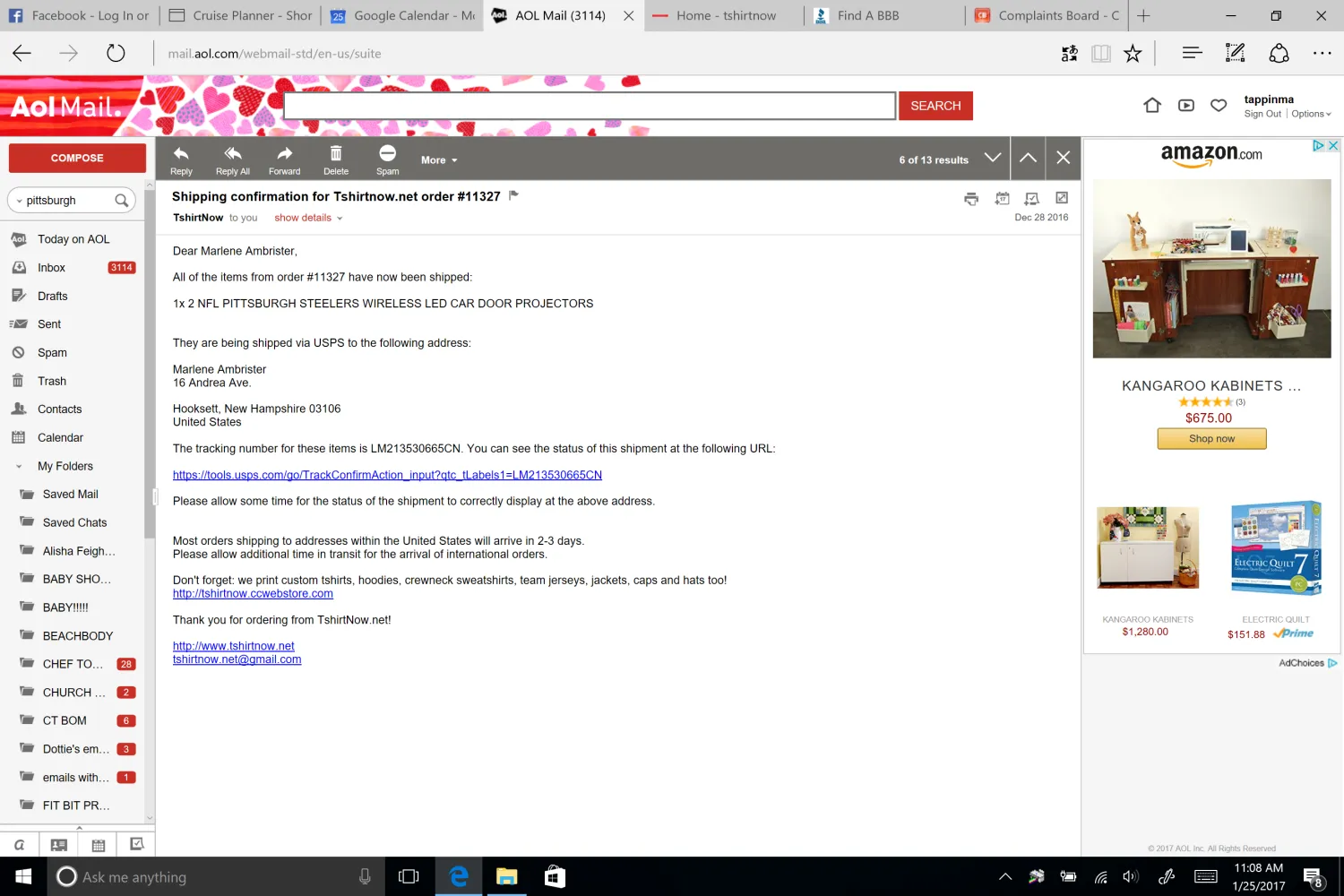
Task: Open search scope dropdown arrow beside pittsburgh
Action: pyautogui.click(x=18, y=201)
